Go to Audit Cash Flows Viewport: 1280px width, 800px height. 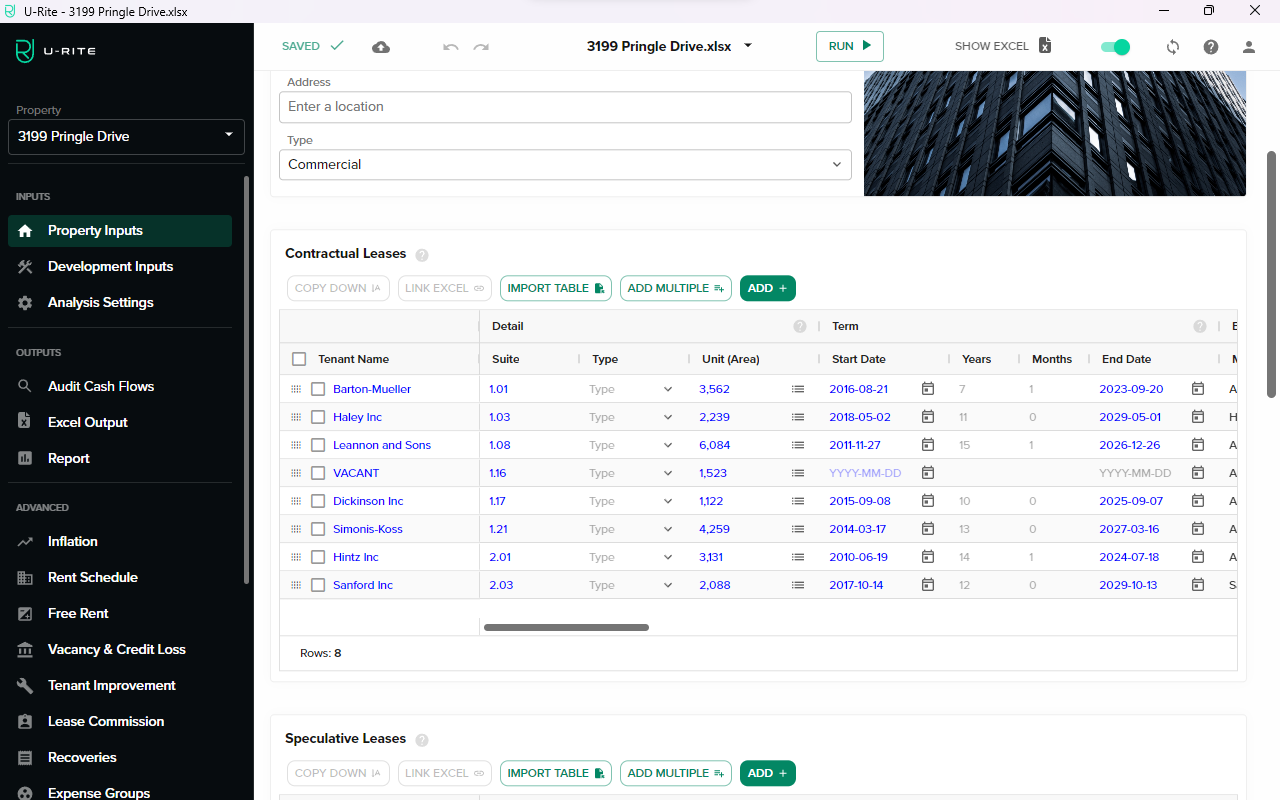pos(100,386)
